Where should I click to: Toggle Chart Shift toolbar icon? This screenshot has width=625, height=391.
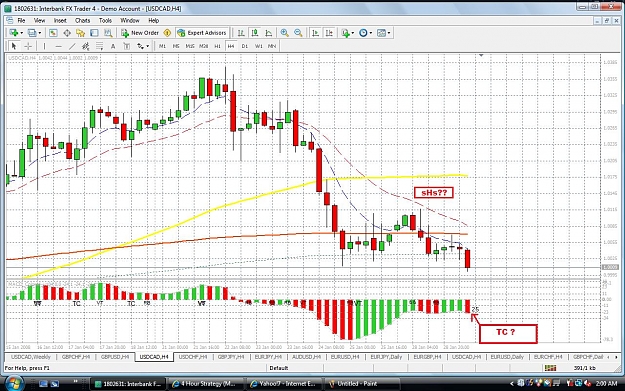(x=329, y=33)
